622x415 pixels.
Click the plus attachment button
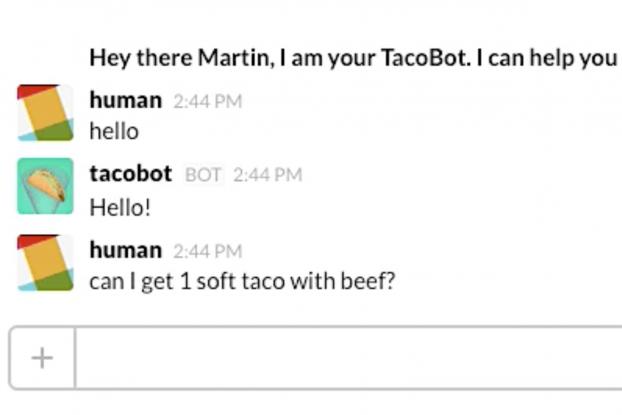click(42, 358)
